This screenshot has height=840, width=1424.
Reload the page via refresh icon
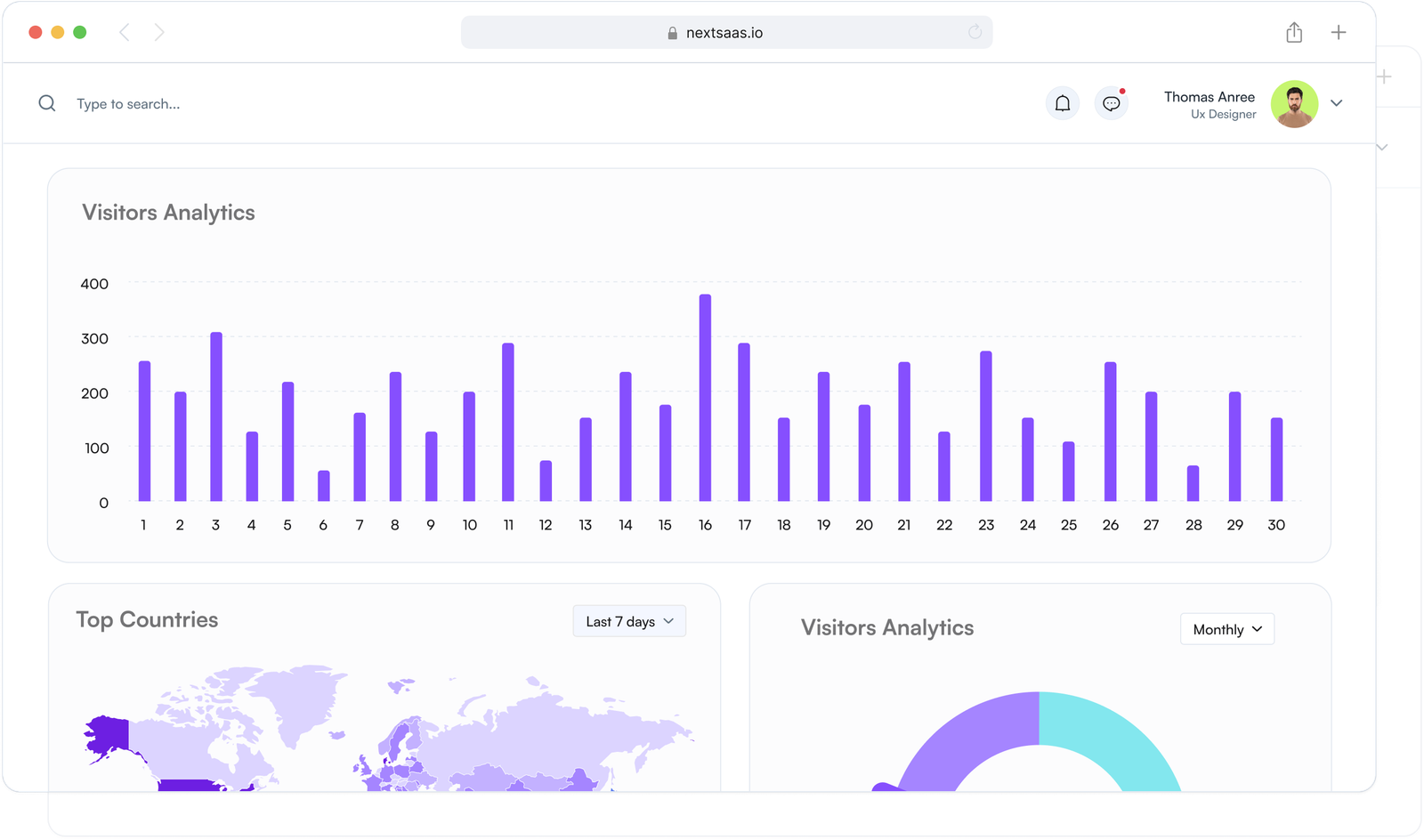(x=975, y=32)
